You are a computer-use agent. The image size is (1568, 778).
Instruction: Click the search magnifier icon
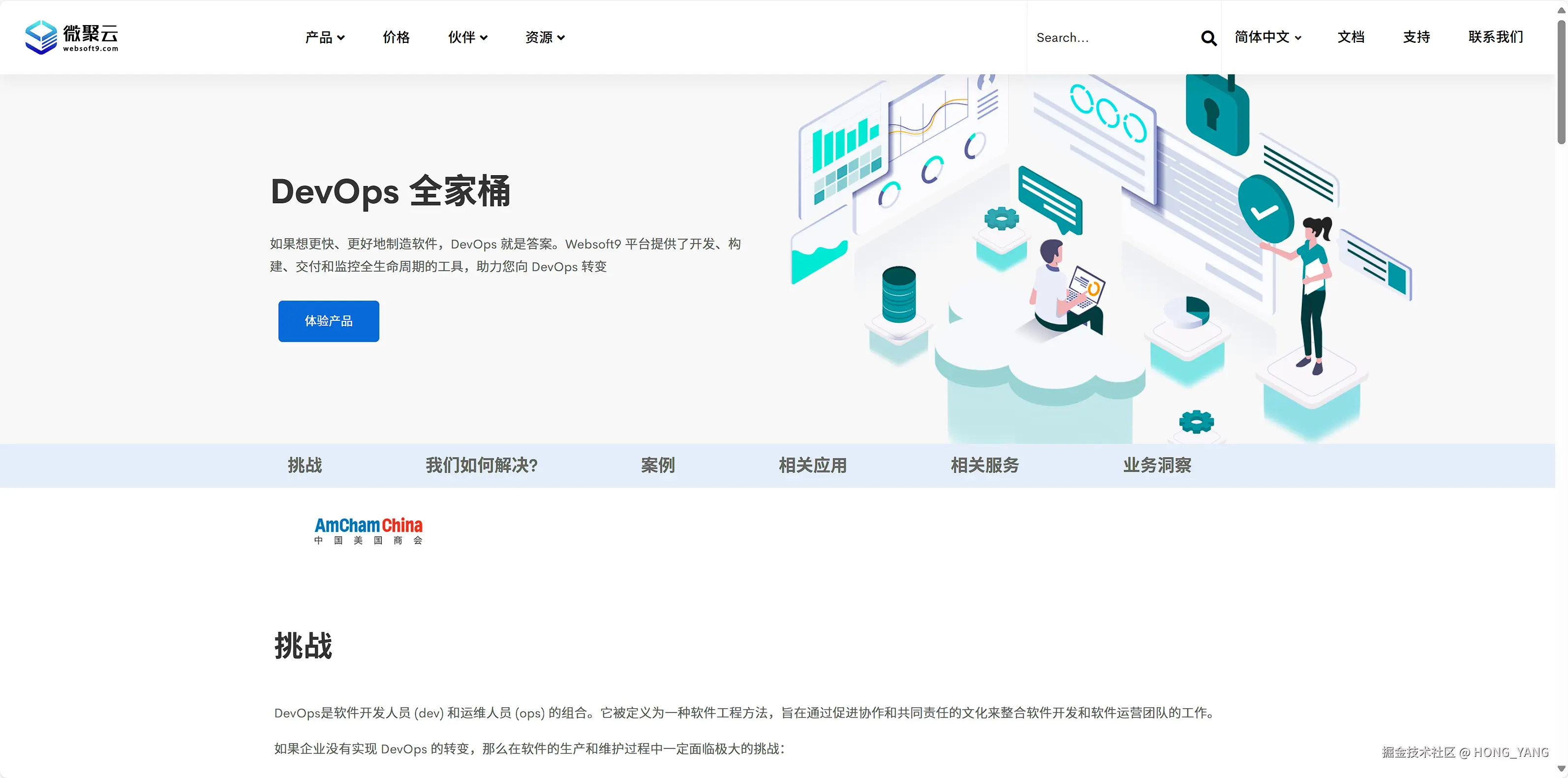[1208, 38]
